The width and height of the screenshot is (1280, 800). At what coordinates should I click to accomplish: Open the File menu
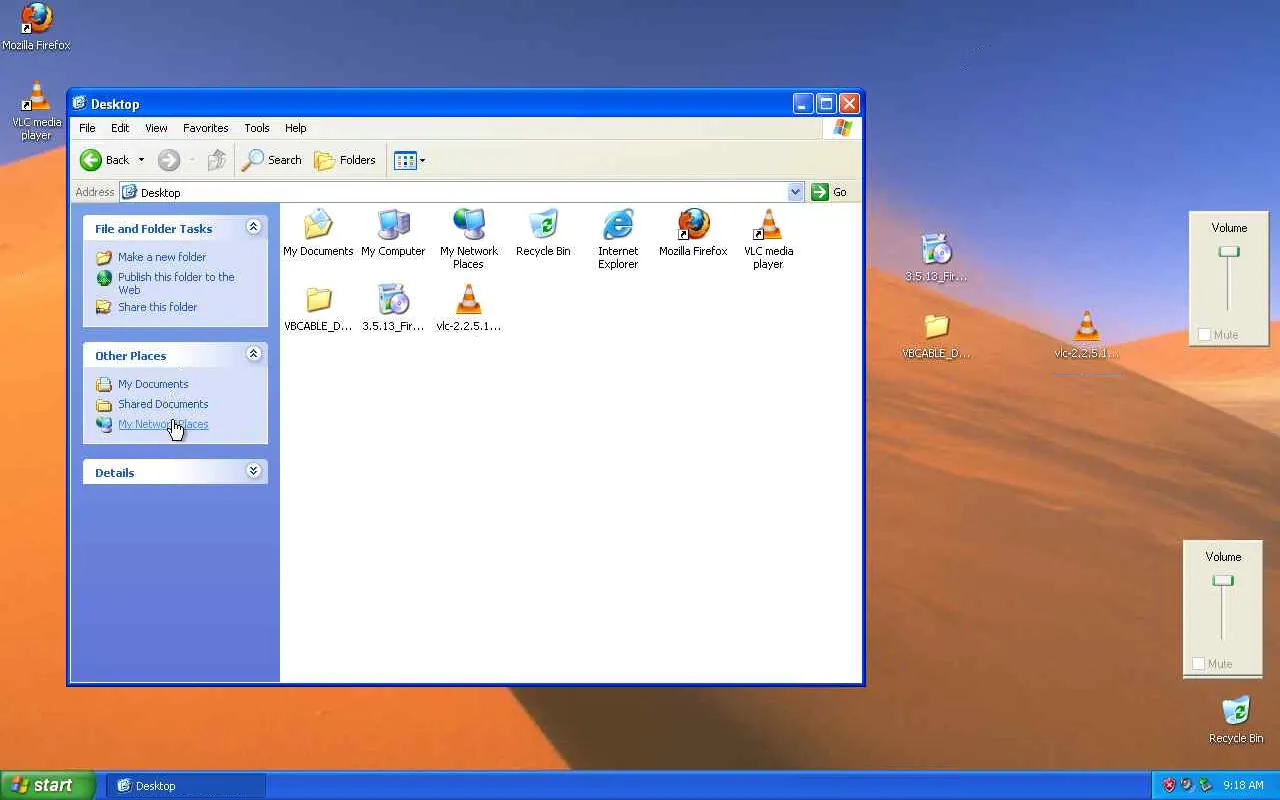(87, 128)
